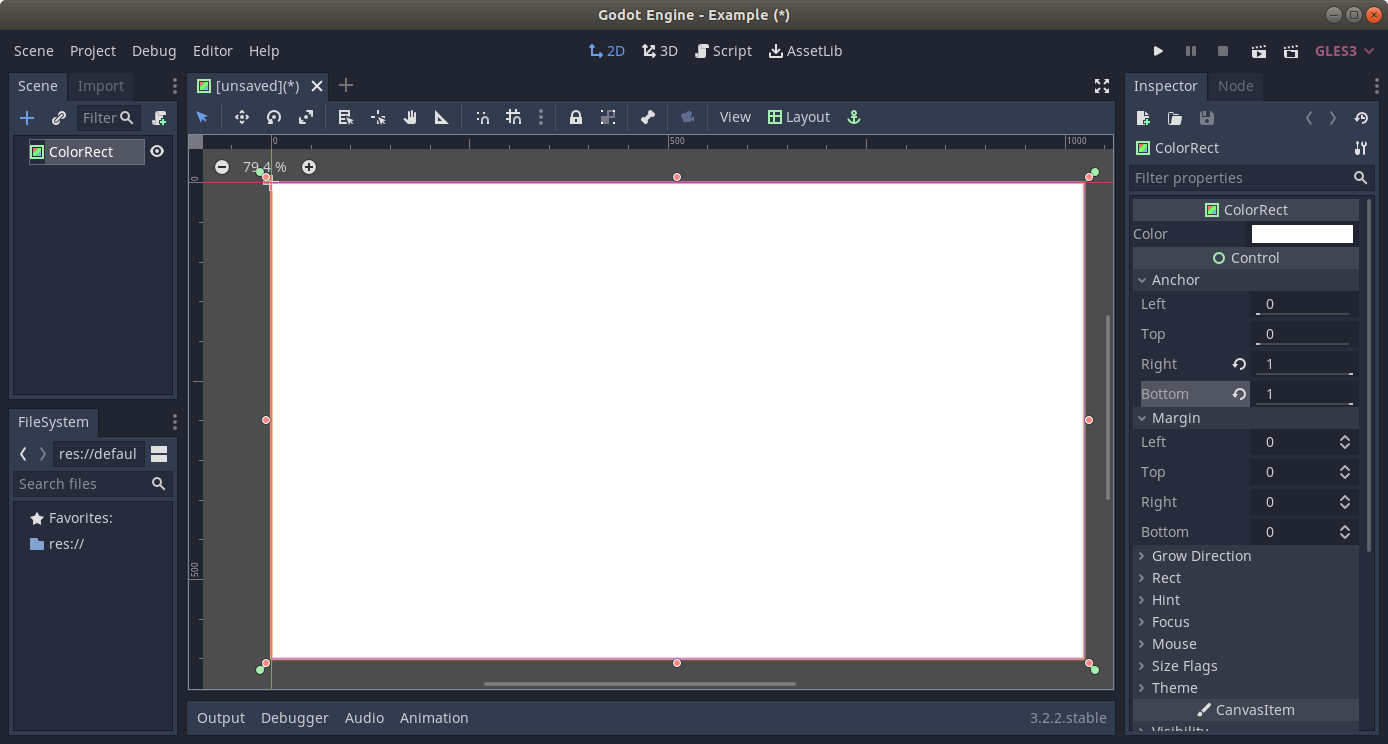Collapse the Margin section

pos(1246,418)
